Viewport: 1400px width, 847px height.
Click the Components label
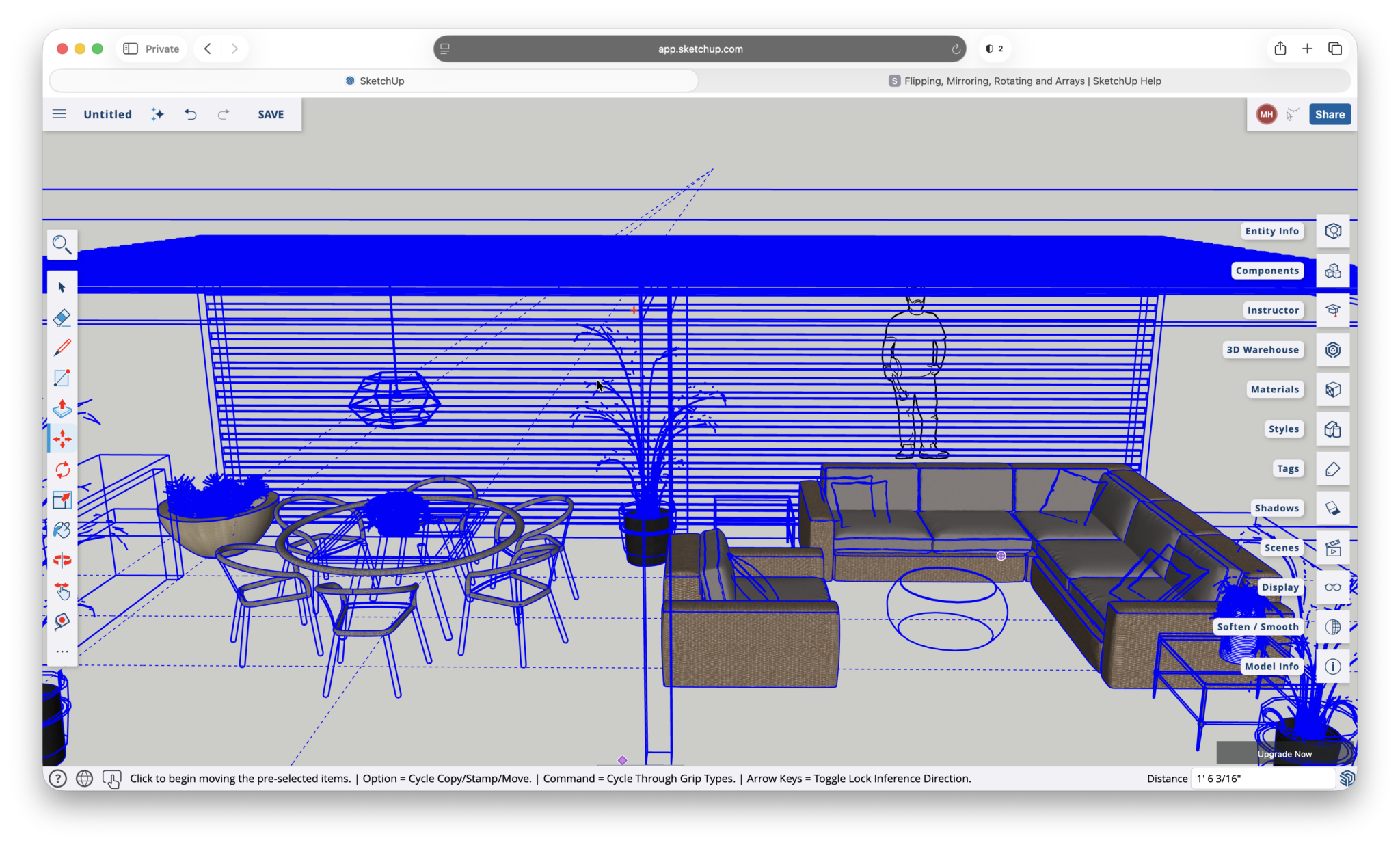pyautogui.click(x=1267, y=271)
